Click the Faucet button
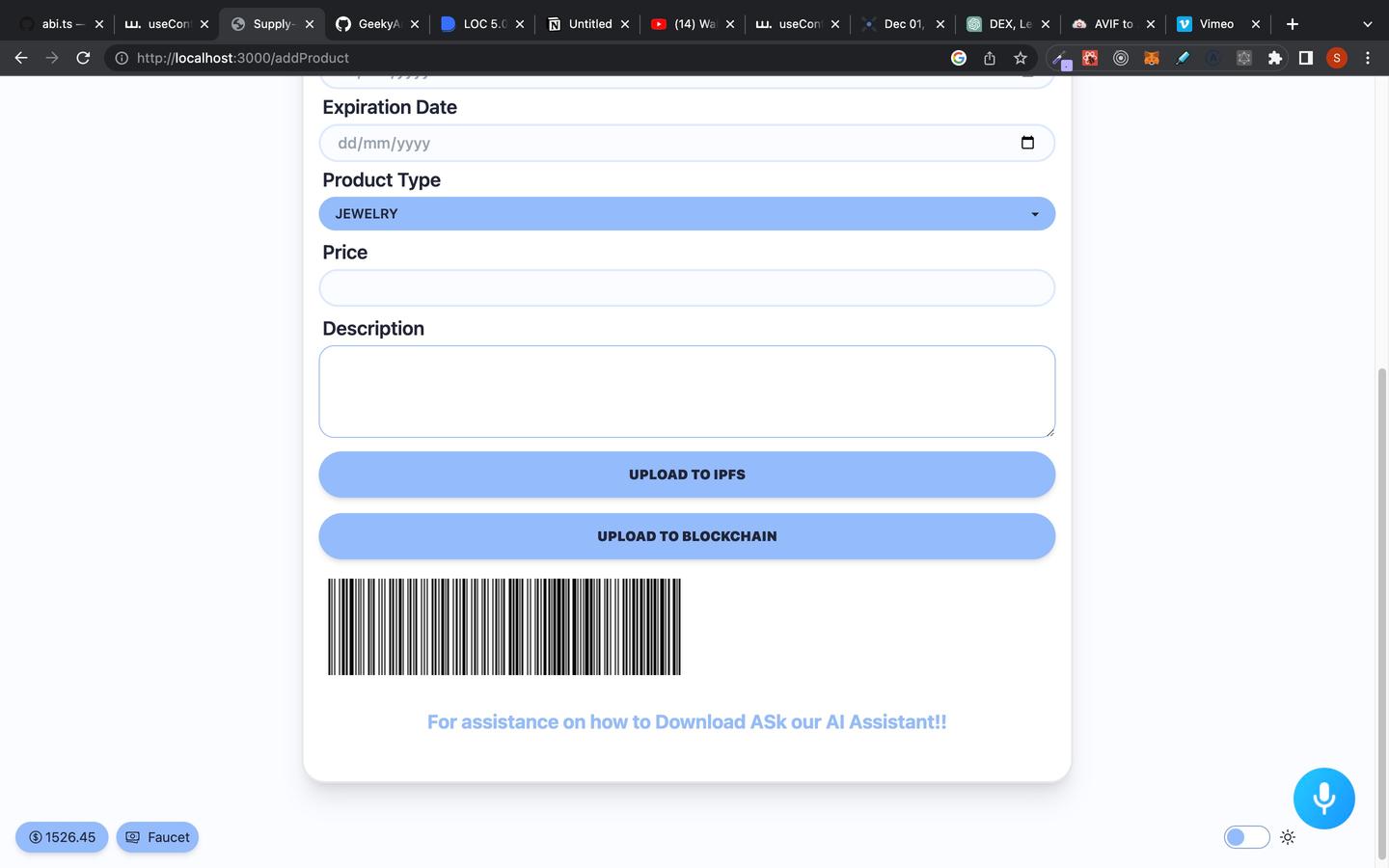This screenshot has width=1389, height=868. [x=157, y=837]
